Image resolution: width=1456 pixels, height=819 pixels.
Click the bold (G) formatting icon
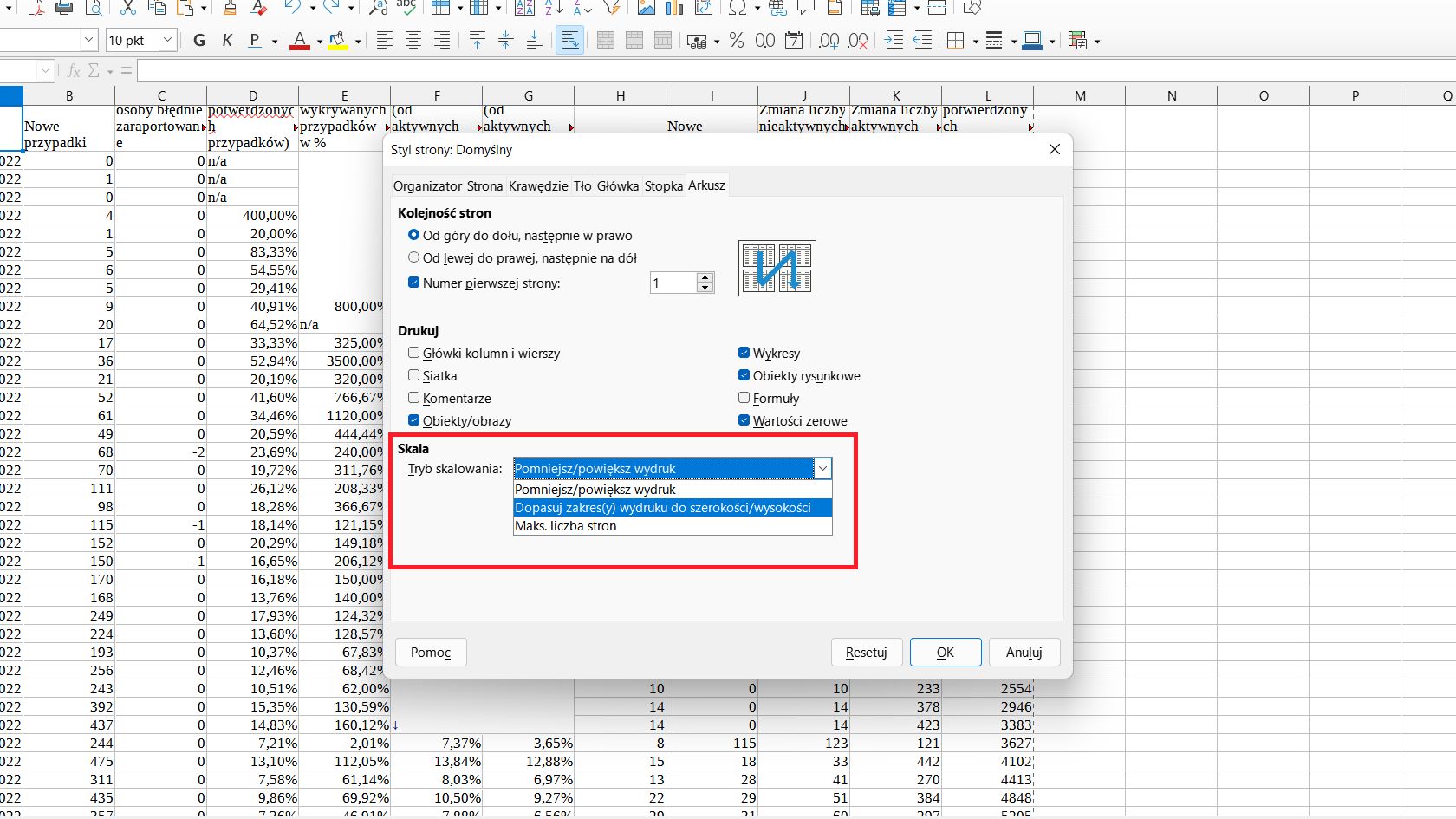click(x=199, y=41)
